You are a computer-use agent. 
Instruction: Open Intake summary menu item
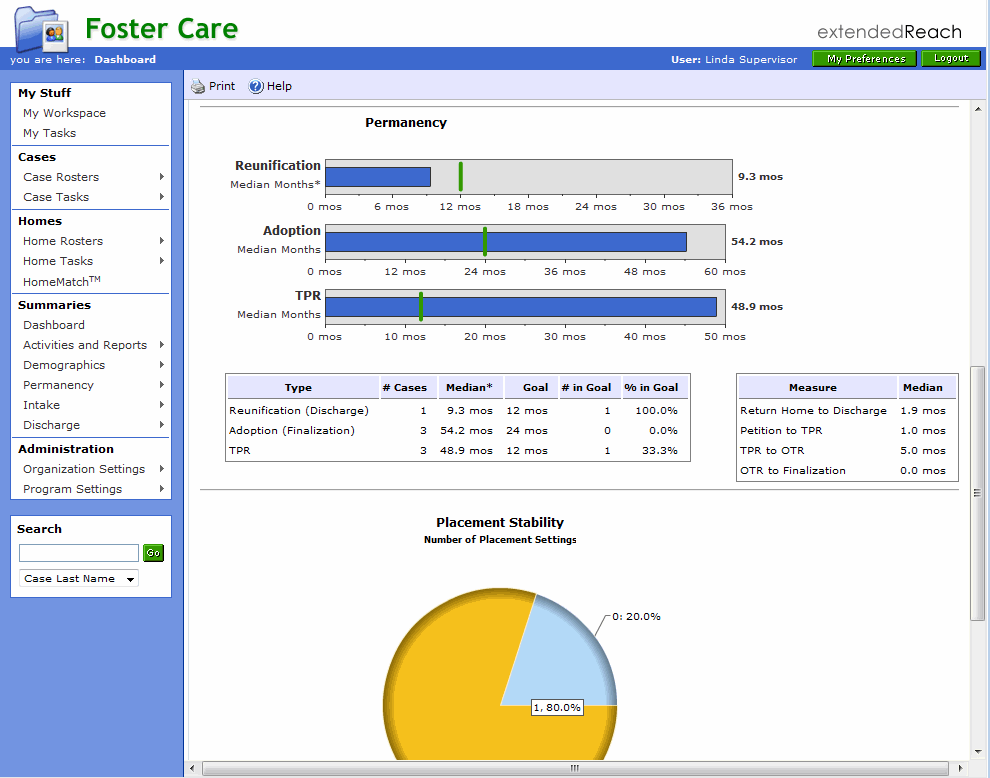[42, 405]
